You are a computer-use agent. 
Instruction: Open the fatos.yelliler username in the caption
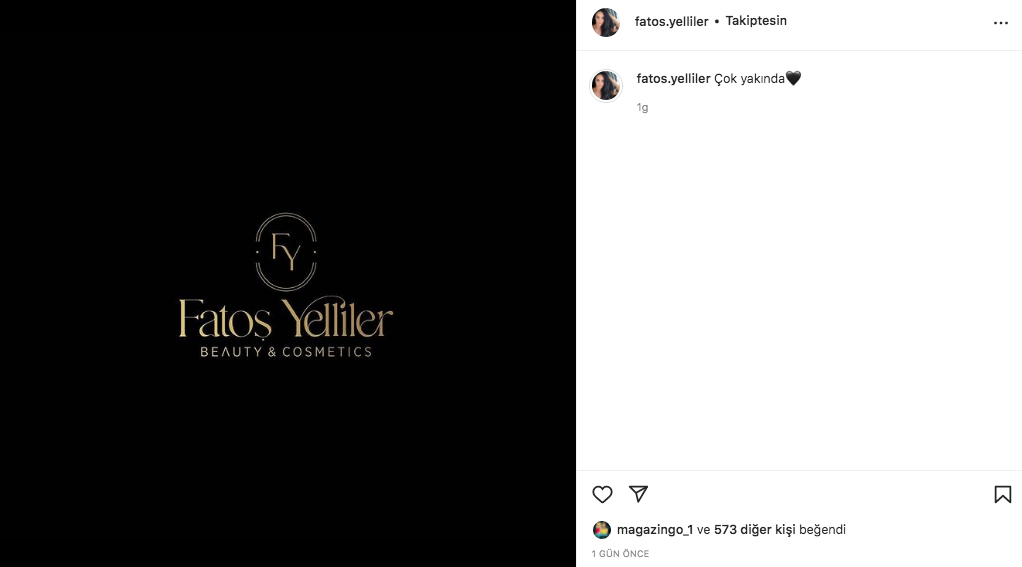tap(673, 78)
